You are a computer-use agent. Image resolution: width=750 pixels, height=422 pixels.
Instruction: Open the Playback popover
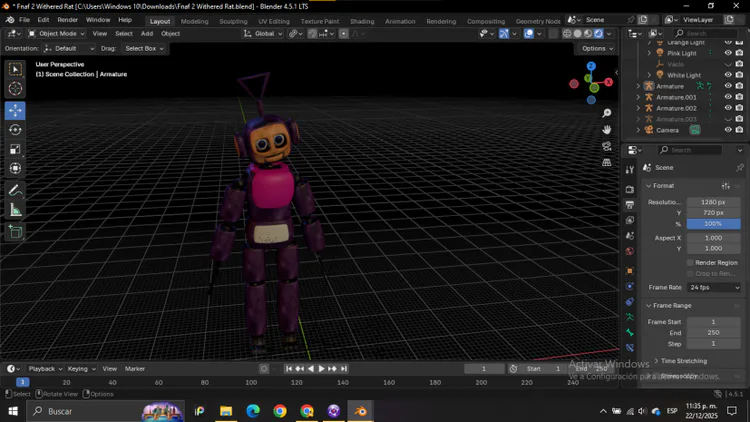click(x=45, y=369)
